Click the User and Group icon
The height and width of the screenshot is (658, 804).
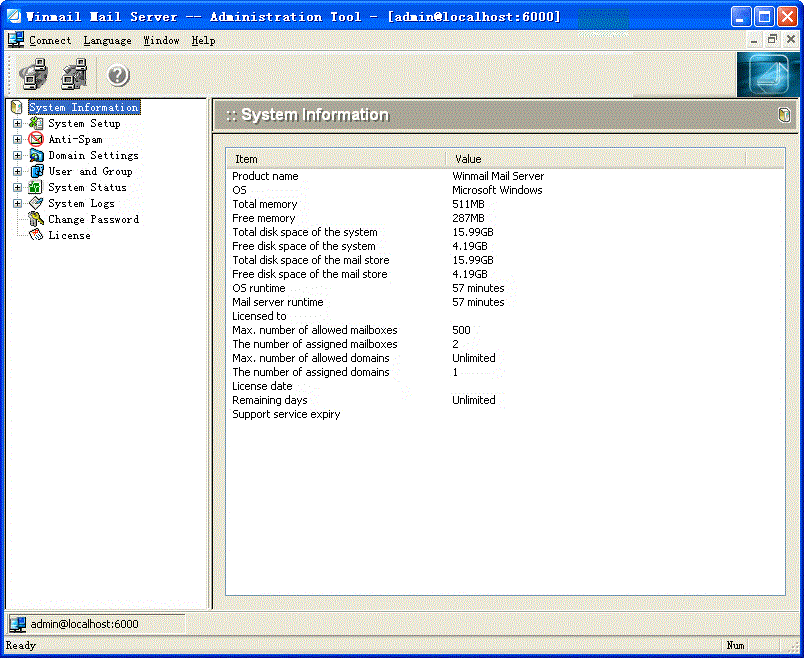[x=36, y=172]
